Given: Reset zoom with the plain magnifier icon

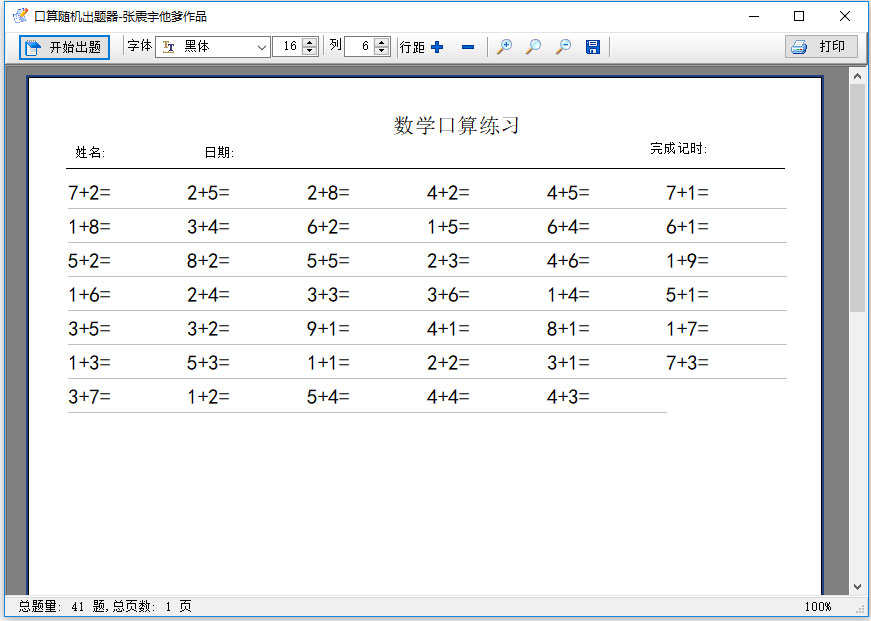Looking at the screenshot, I should coord(533,47).
